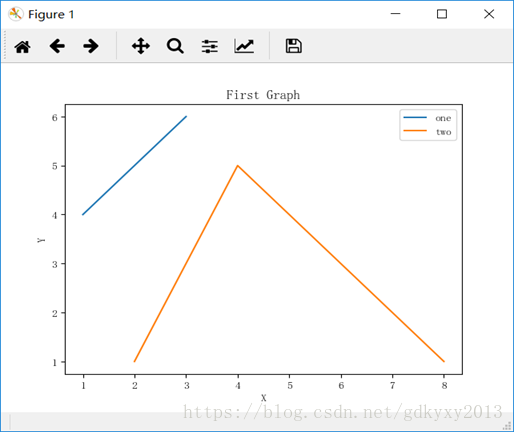Viewport: 514px width, 432px height.
Task: Click the top end of the blue line
Action: click(x=186, y=117)
